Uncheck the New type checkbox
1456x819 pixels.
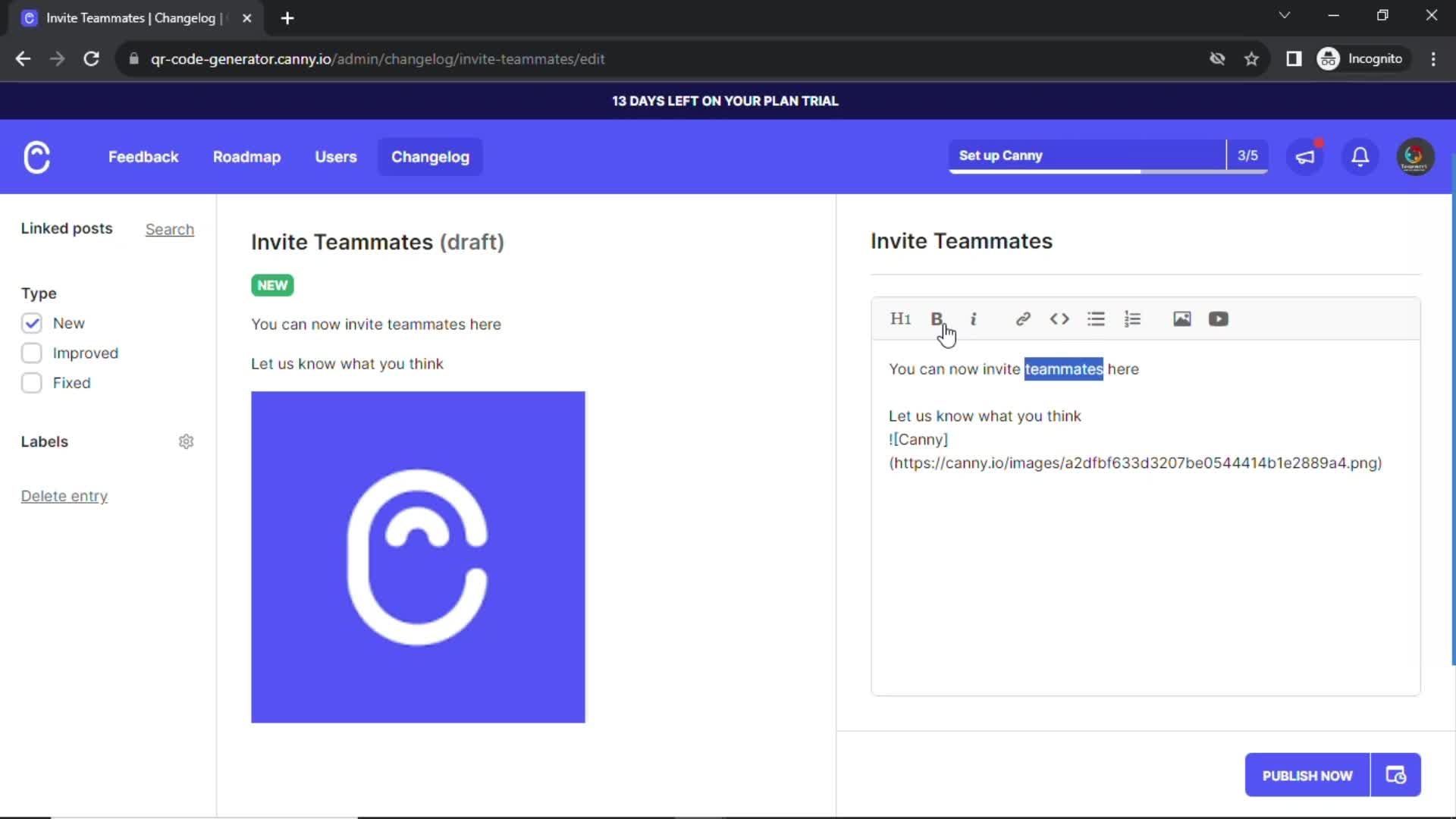click(x=32, y=323)
